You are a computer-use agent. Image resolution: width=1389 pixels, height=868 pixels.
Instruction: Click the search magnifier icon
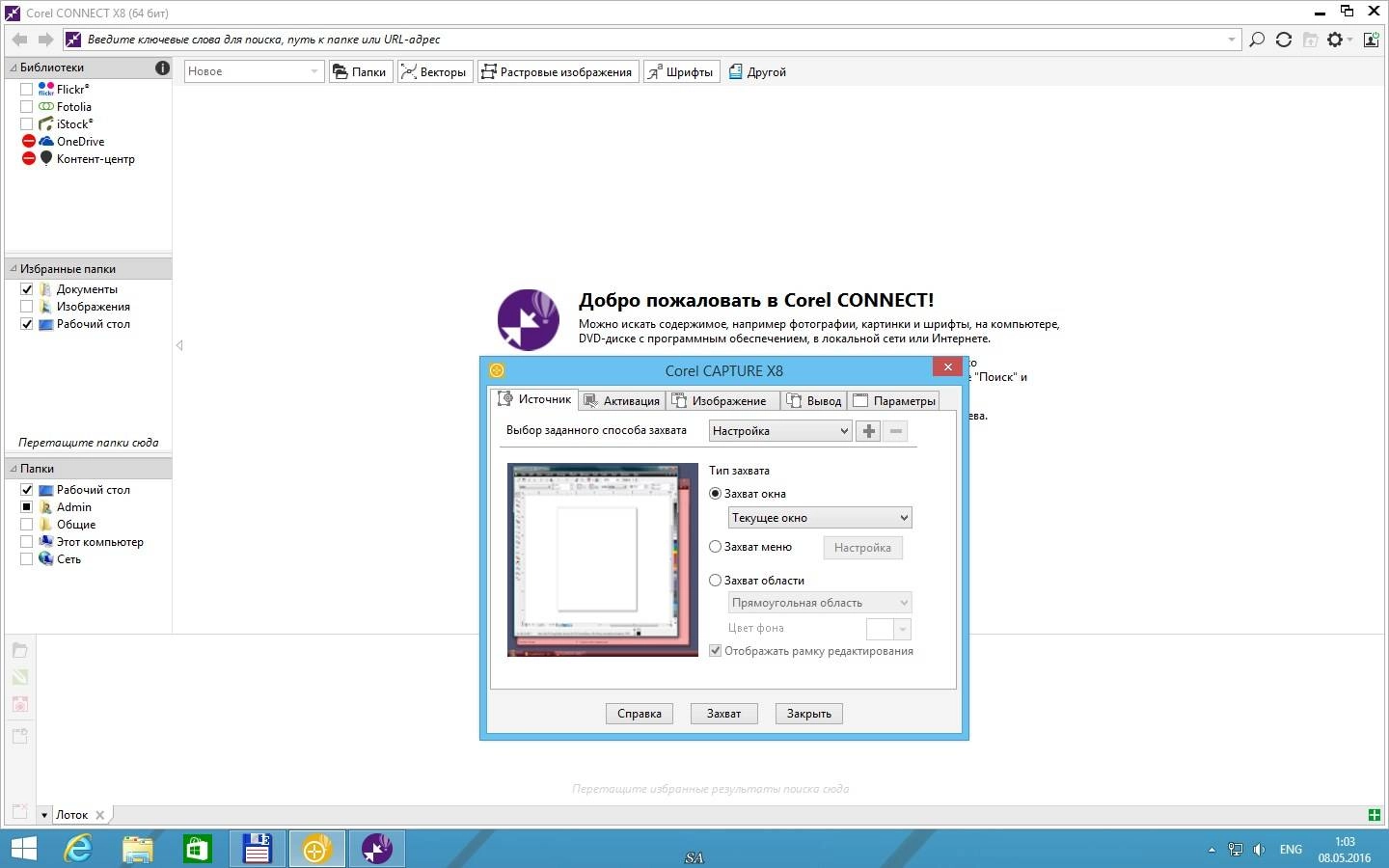click(x=1257, y=40)
